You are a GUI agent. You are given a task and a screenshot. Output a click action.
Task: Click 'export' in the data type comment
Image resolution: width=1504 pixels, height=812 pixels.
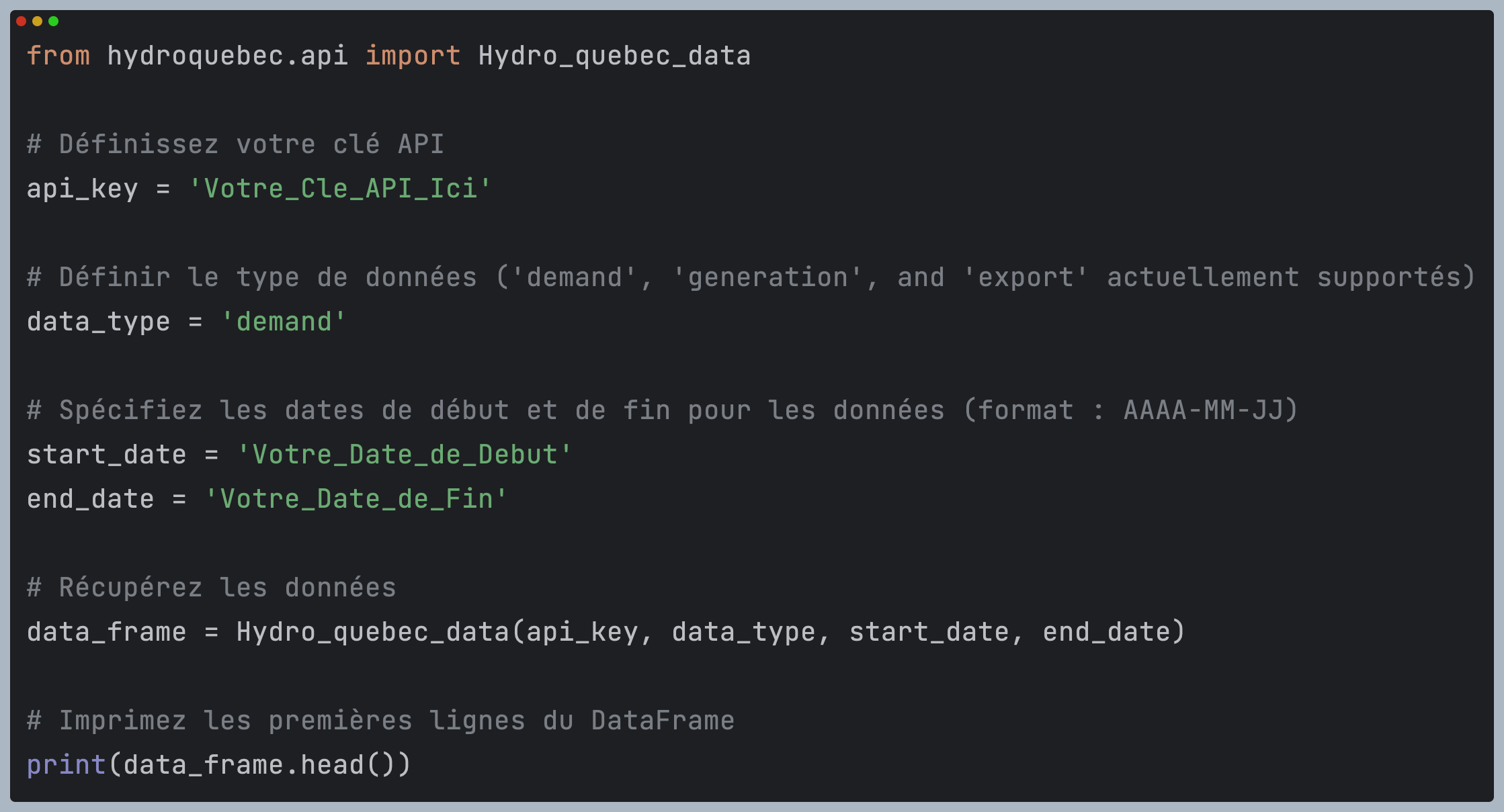point(1026,277)
